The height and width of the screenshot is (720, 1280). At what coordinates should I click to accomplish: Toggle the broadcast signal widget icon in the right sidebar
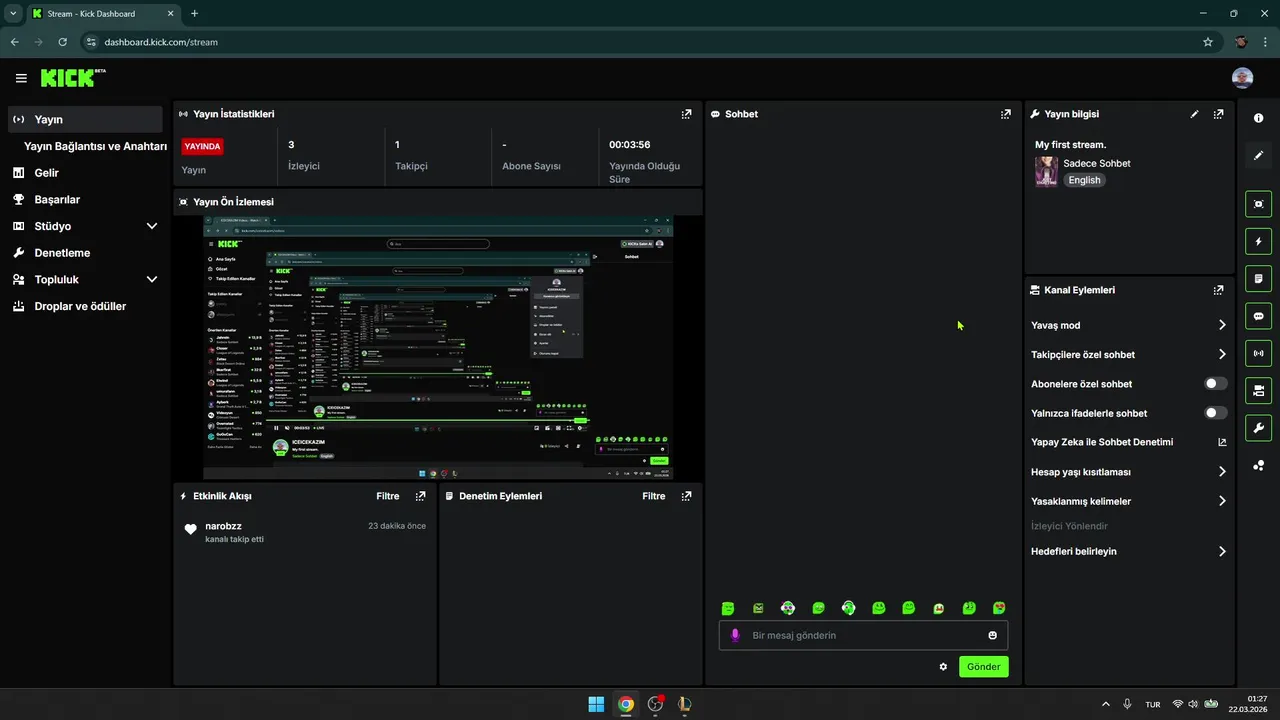click(1259, 353)
